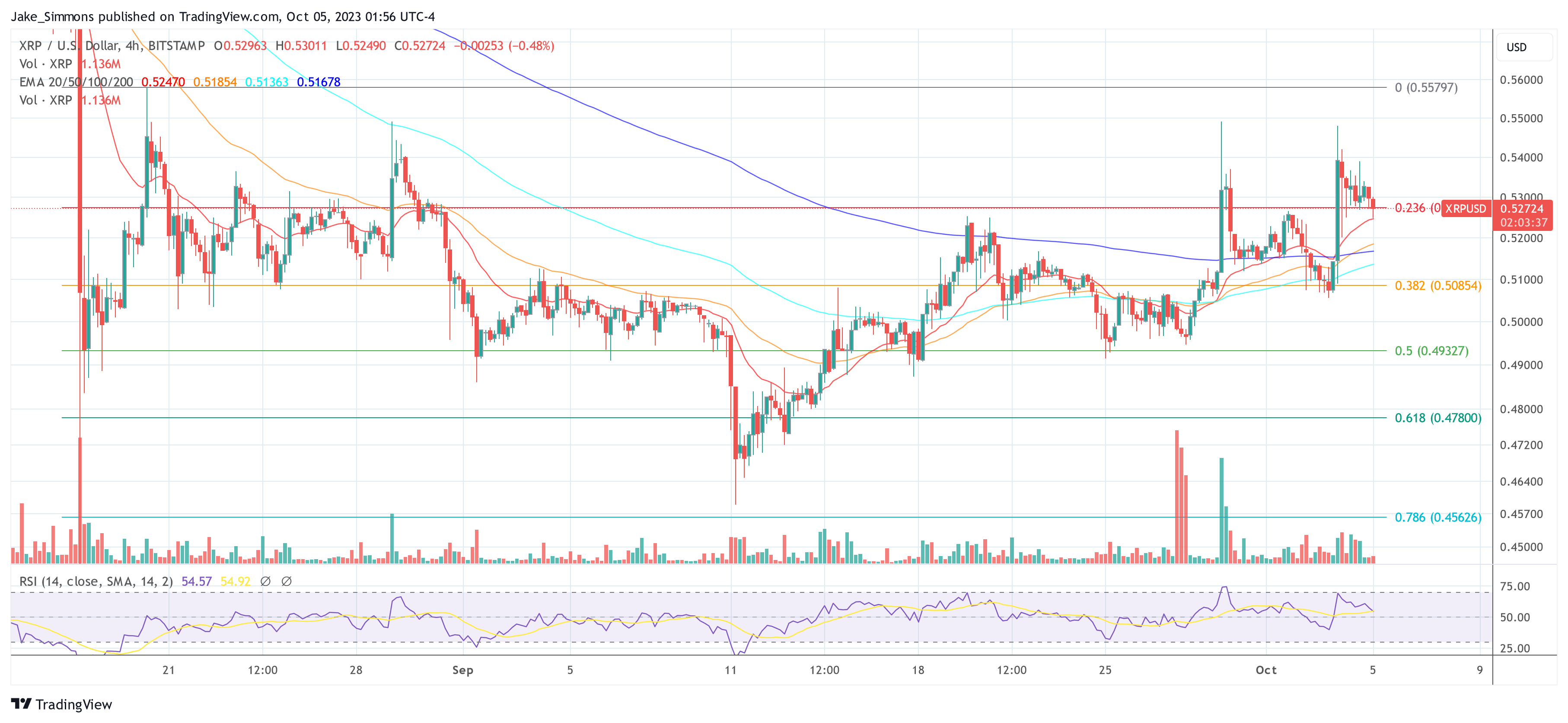Click the 18 date marker on time axis
This screenshot has height=723, width=1568.
tap(918, 670)
